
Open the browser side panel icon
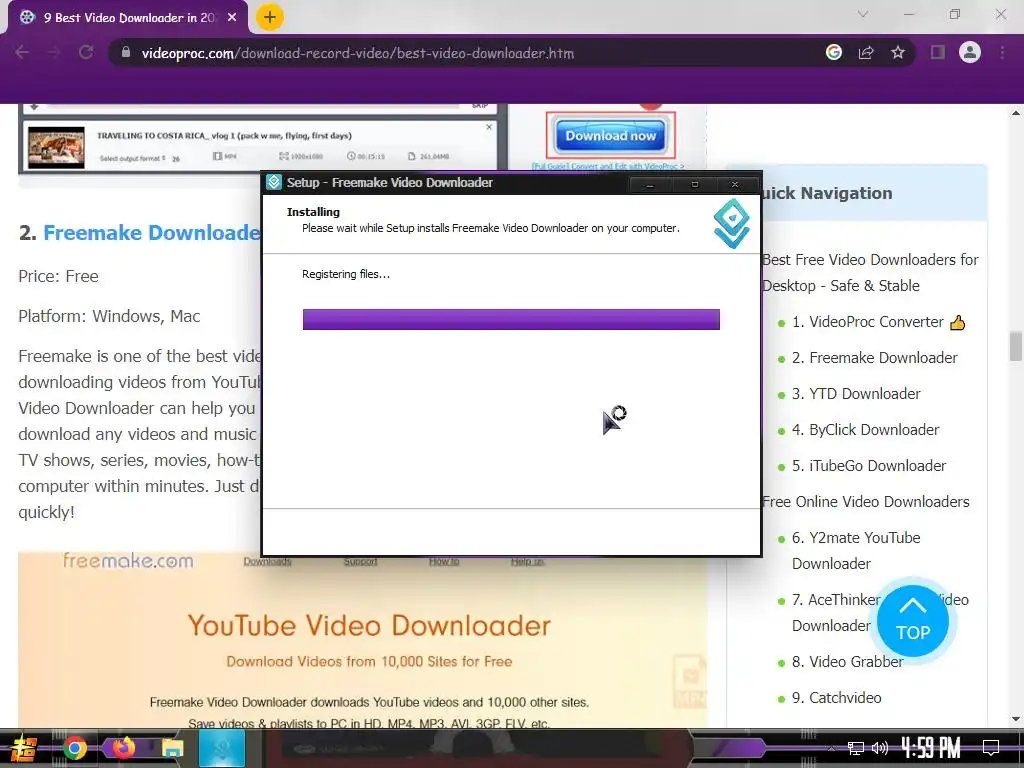pos(938,52)
